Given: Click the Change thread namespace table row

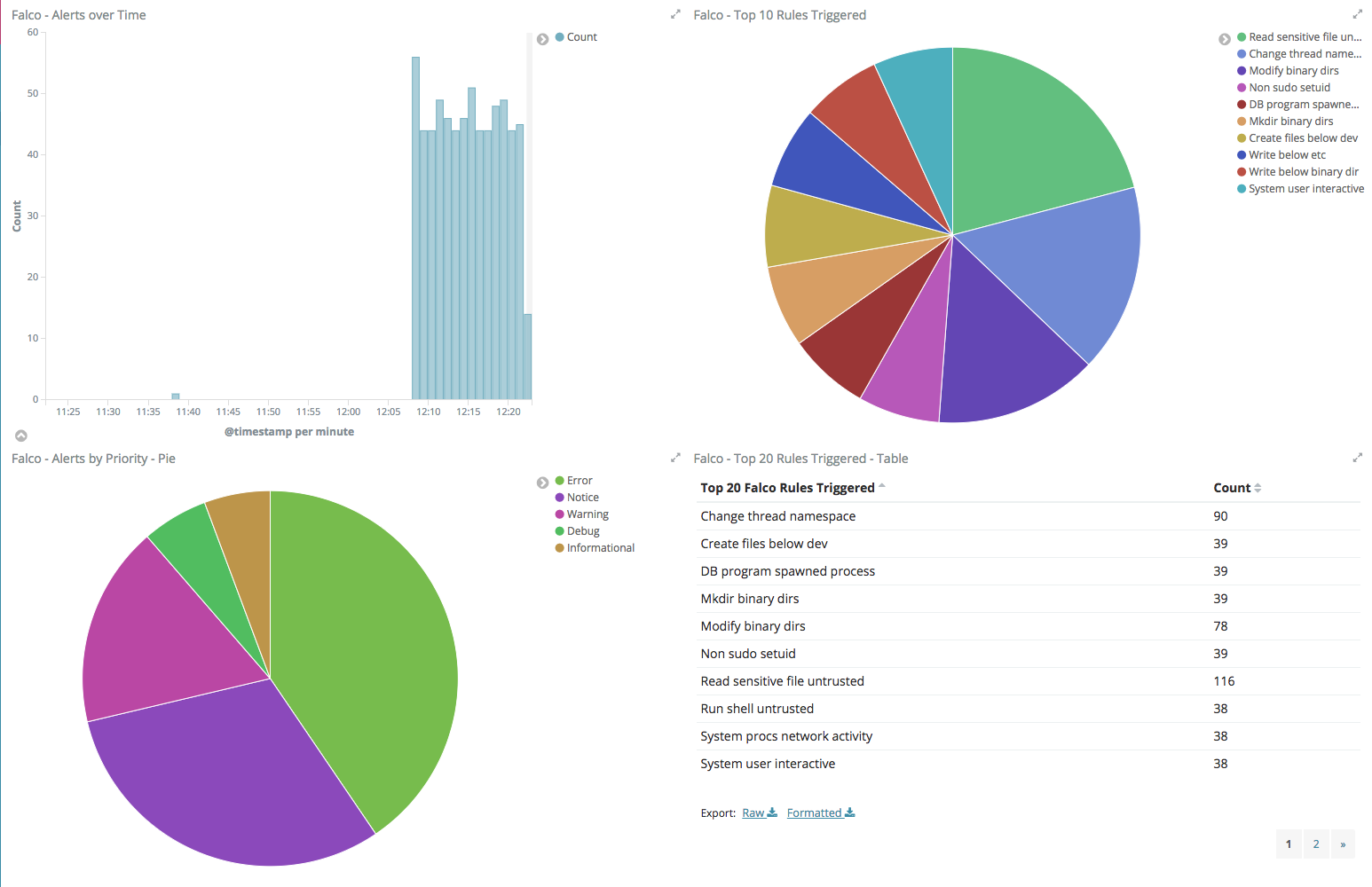Looking at the screenshot, I should point(1029,516).
